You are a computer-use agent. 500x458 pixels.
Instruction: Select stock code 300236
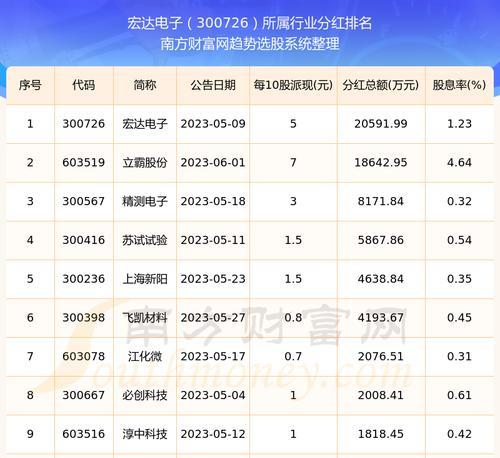click(84, 279)
